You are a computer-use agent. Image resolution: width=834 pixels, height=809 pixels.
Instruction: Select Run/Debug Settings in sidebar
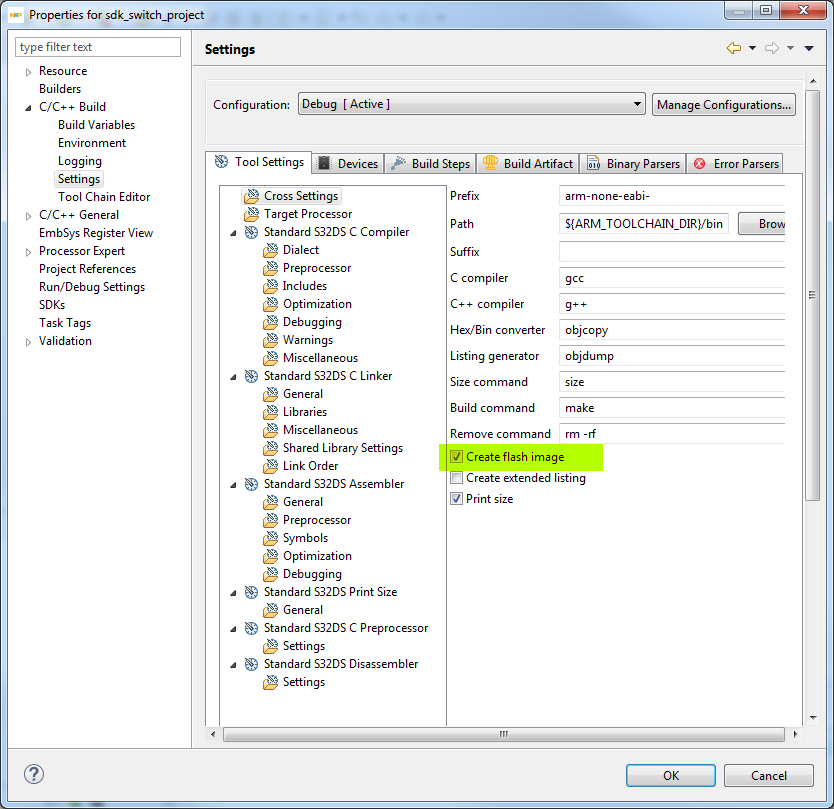pyautogui.click(x=91, y=287)
